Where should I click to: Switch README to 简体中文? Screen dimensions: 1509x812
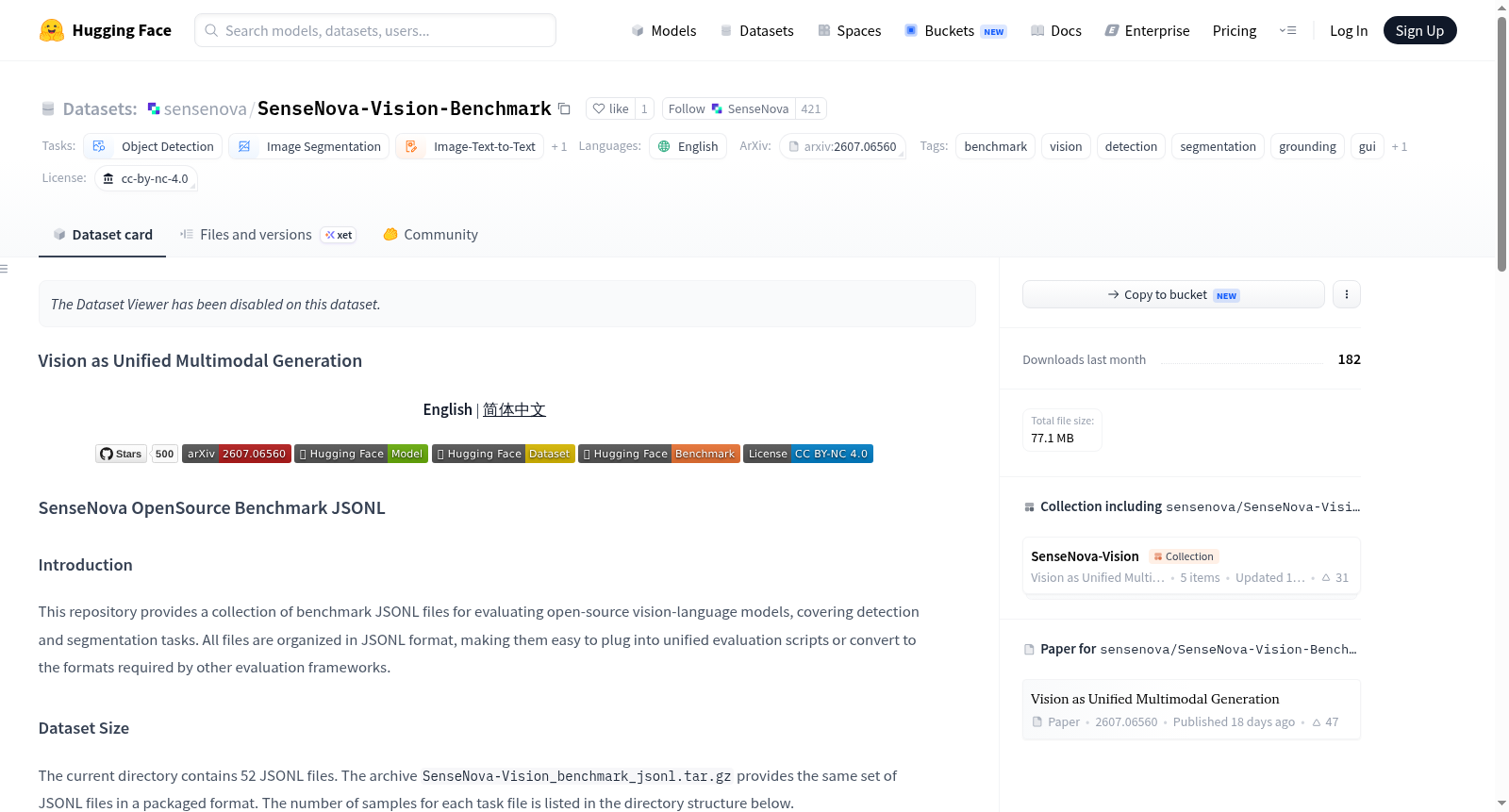coord(514,409)
